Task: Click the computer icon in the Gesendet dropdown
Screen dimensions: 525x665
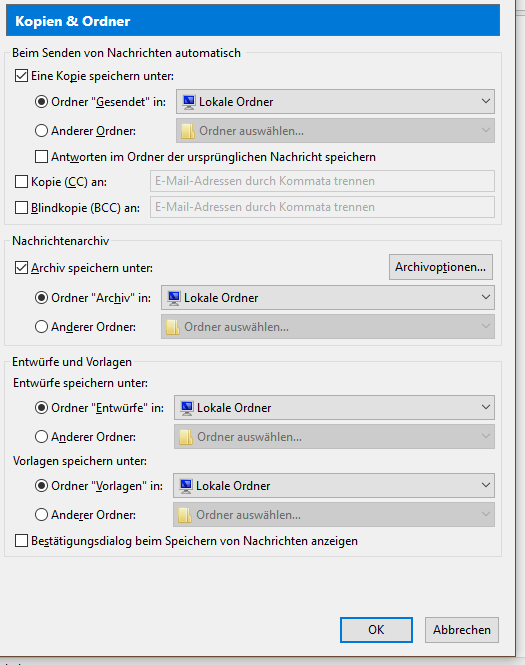Action: pyautogui.click(x=189, y=102)
